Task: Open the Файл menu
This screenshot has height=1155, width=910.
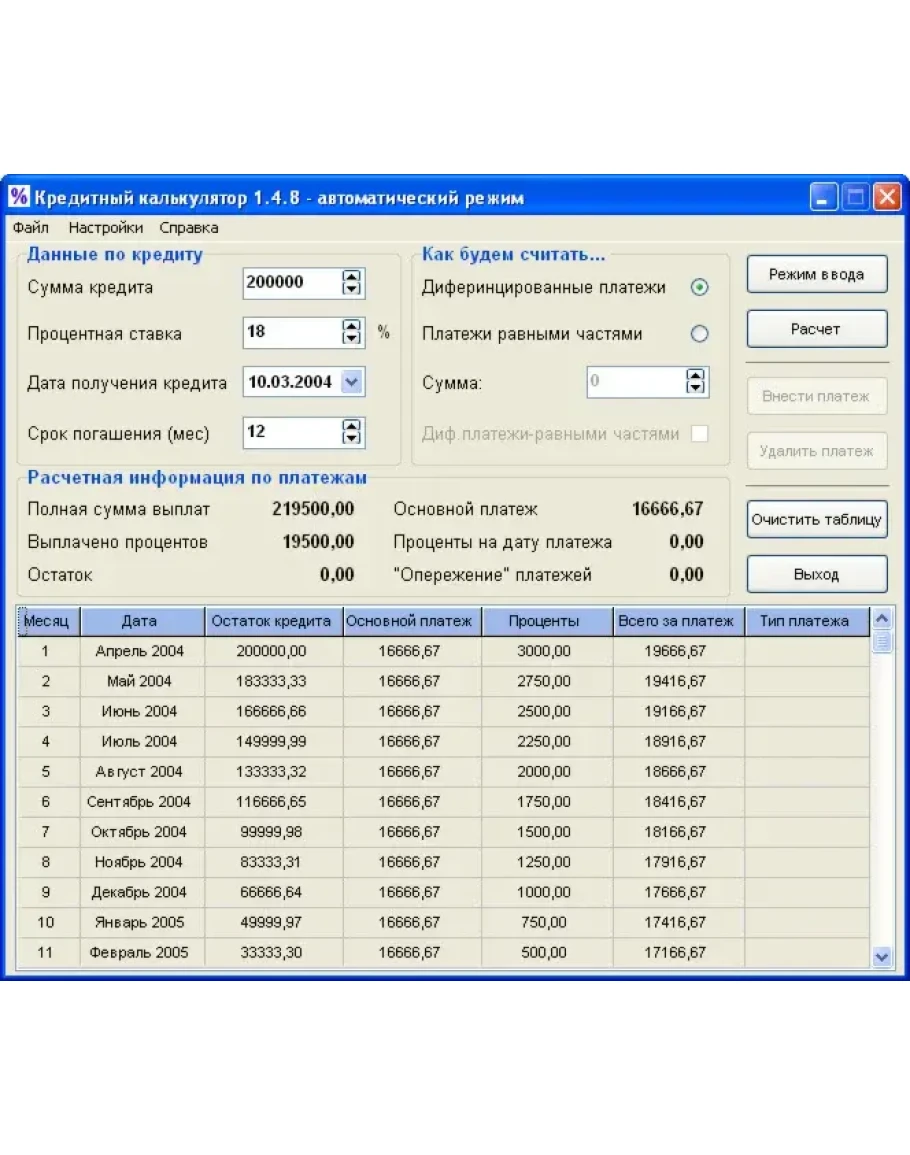Action: click(x=31, y=228)
